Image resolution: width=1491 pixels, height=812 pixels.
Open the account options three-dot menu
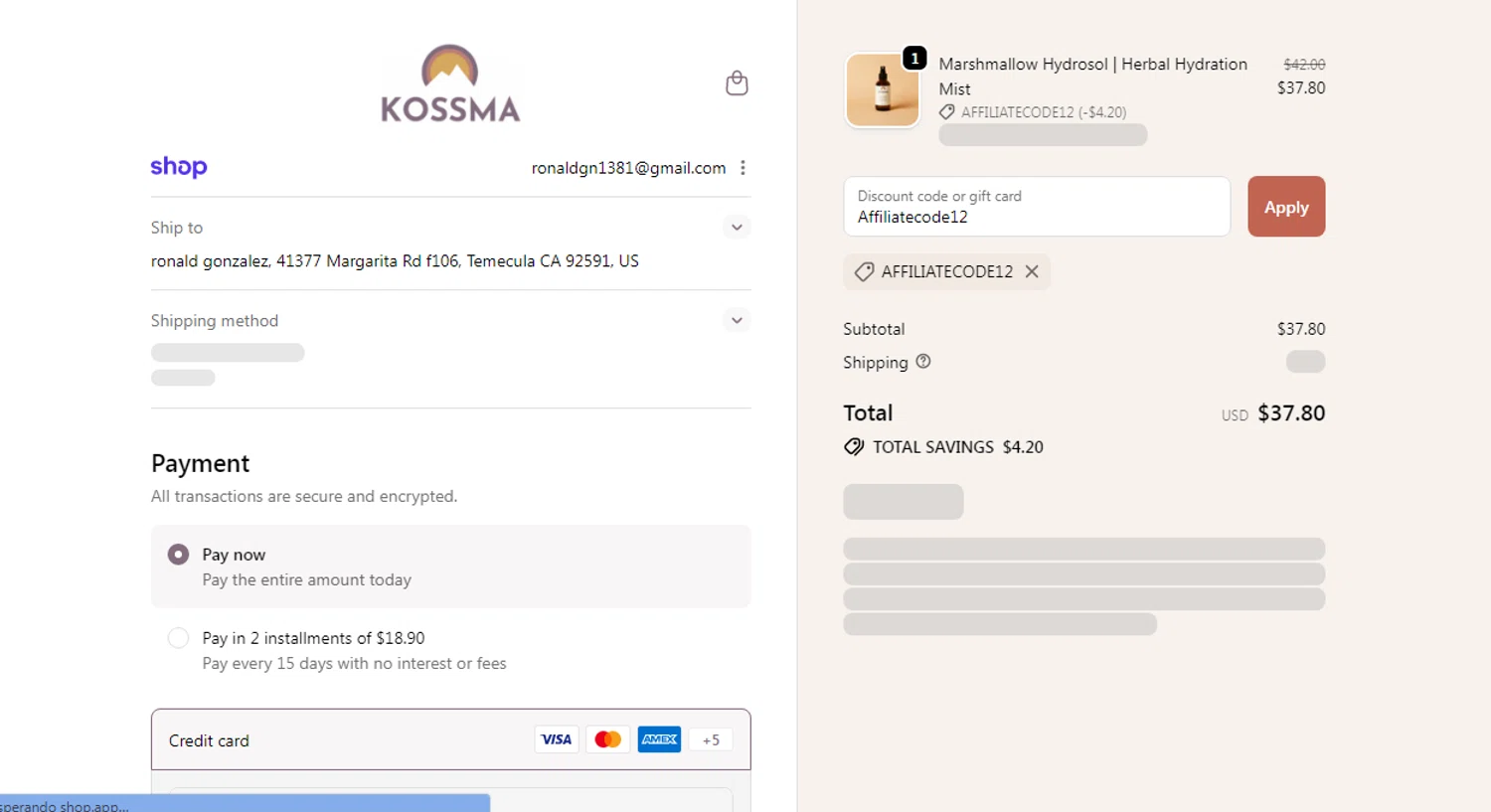pos(743,168)
